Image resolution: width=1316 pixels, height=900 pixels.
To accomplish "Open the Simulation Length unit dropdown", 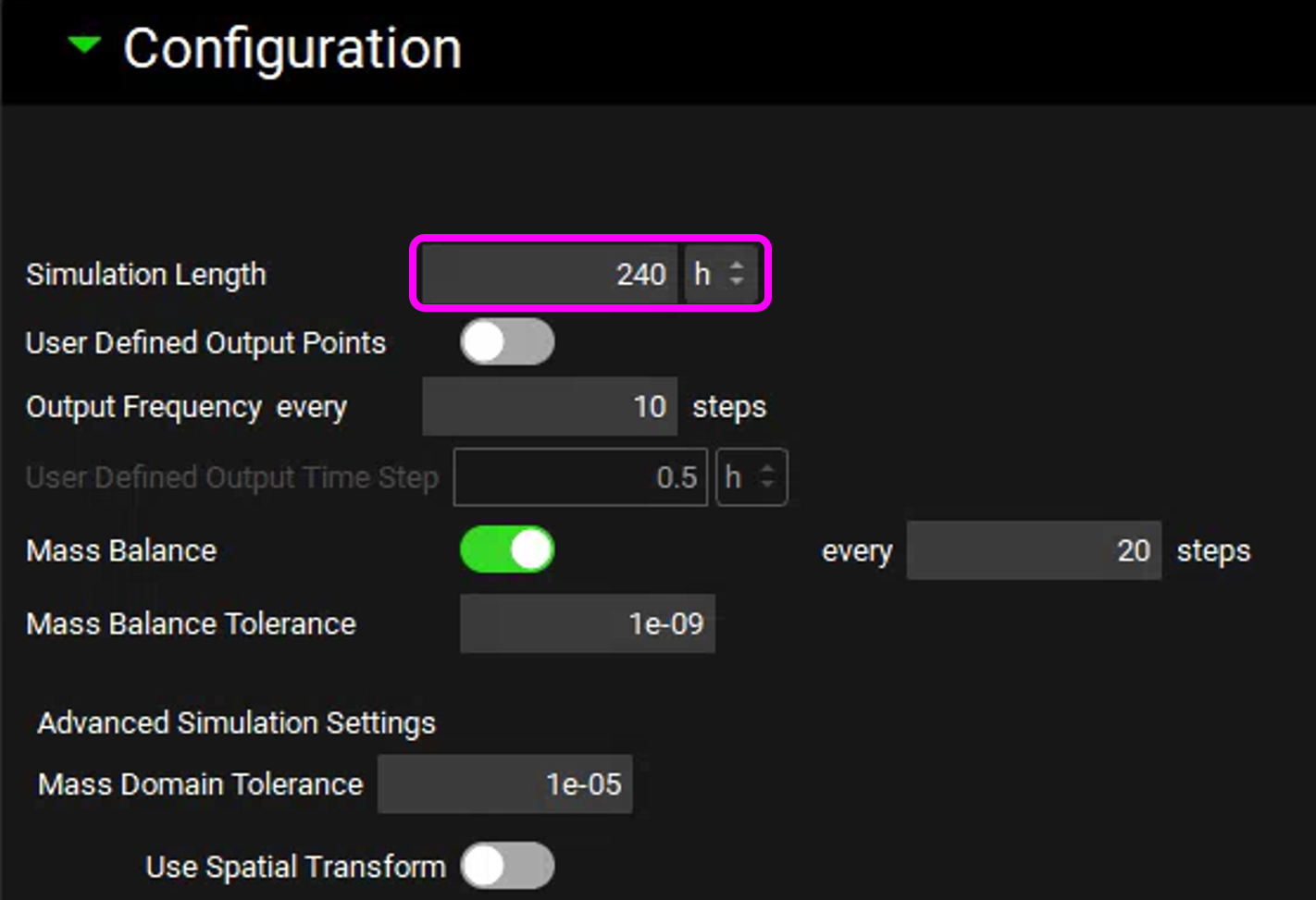I will [720, 274].
